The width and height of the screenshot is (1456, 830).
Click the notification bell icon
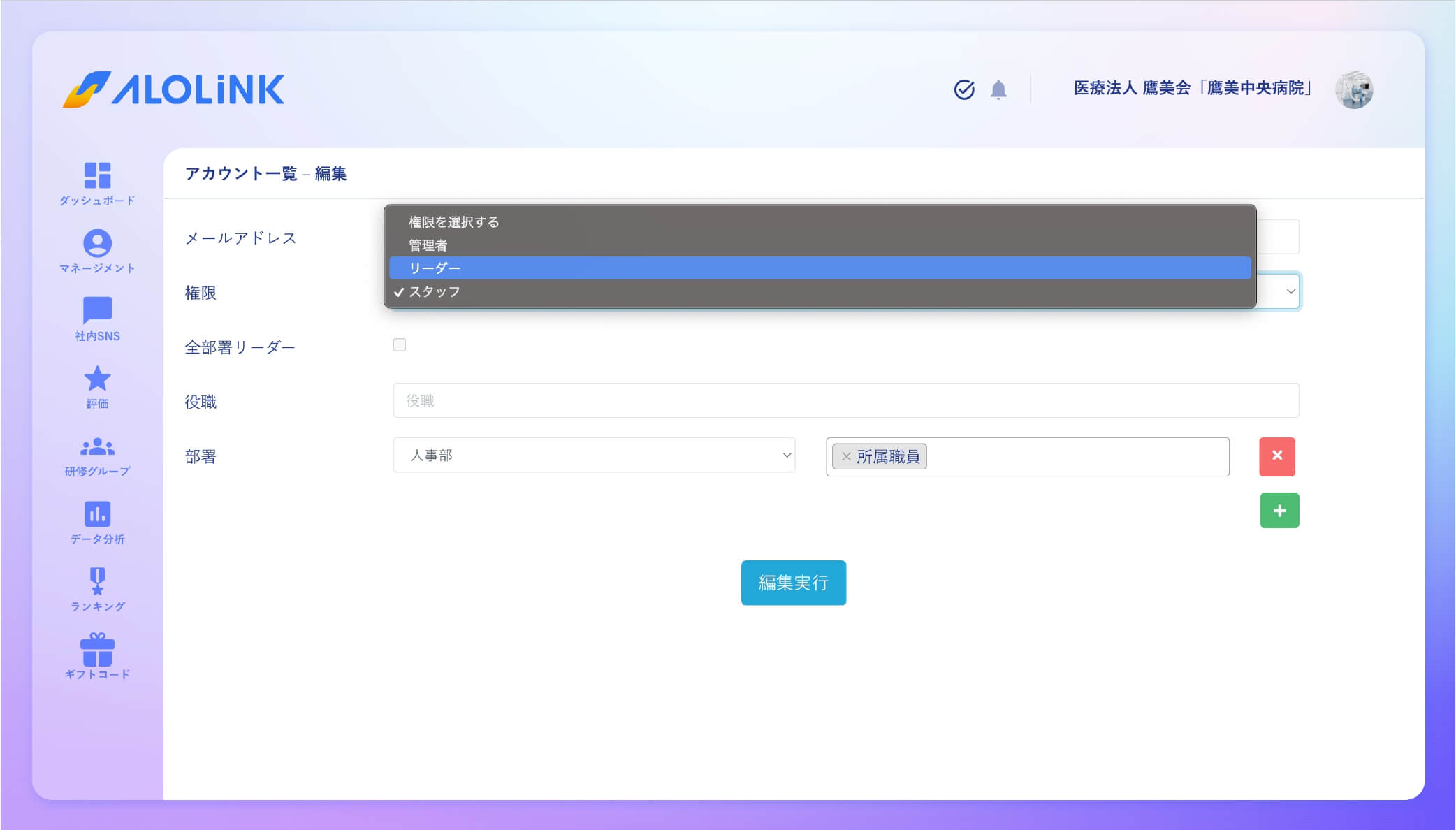point(998,89)
